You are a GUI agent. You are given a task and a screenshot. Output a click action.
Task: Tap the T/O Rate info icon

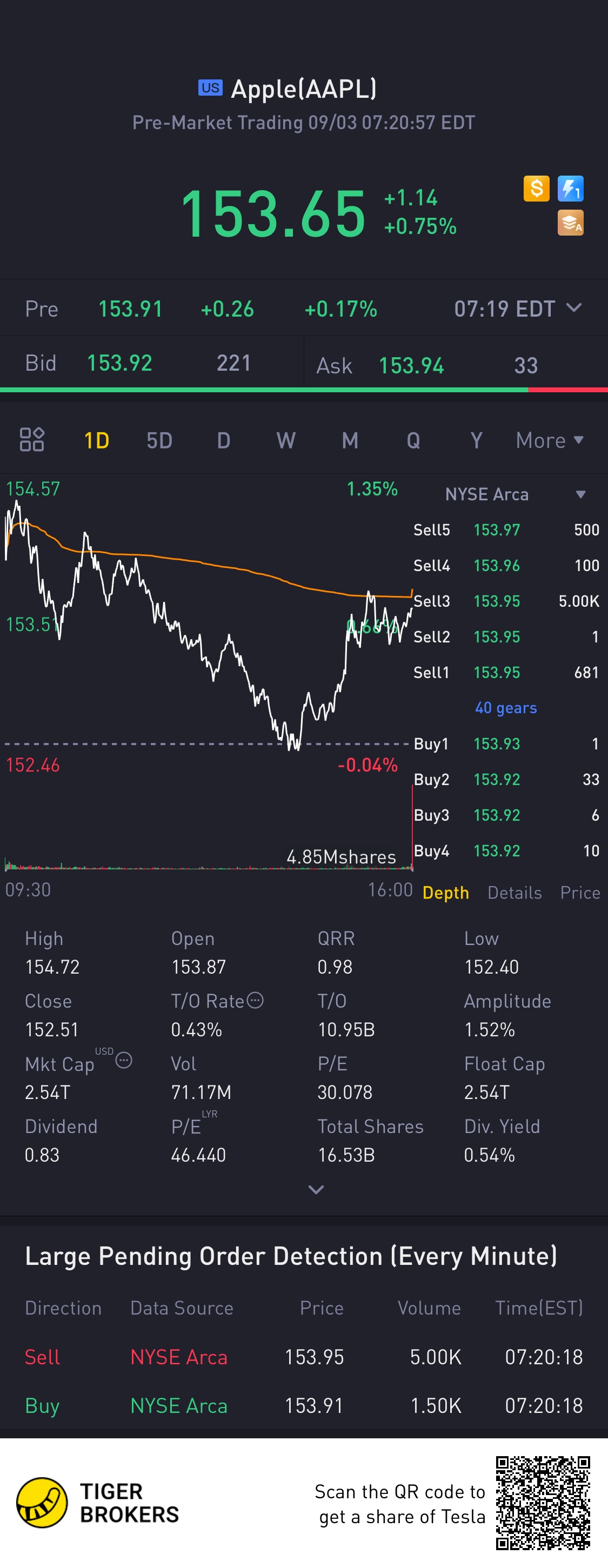256,1000
